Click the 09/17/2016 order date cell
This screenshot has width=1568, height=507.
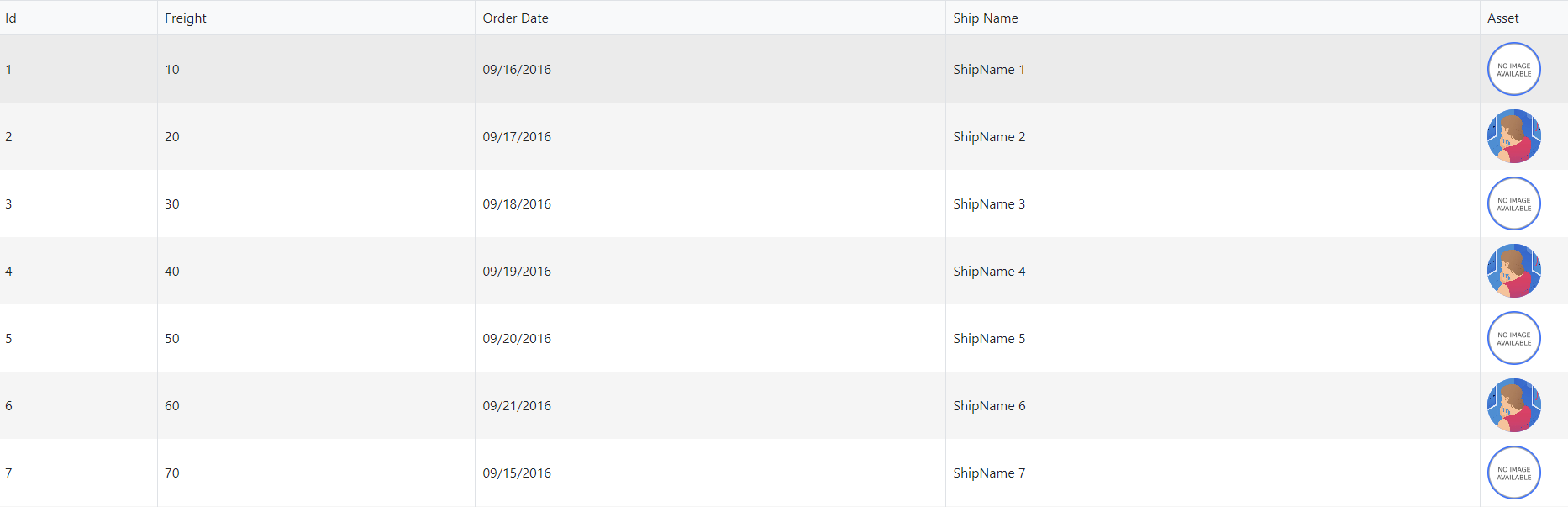click(517, 136)
